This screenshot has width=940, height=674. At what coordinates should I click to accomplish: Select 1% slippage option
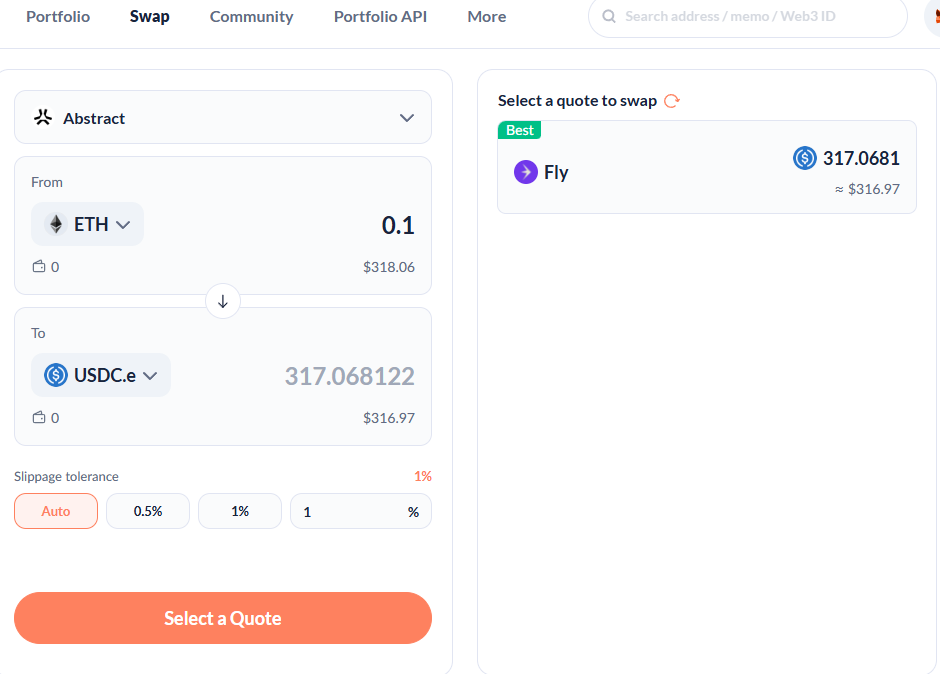click(x=240, y=511)
